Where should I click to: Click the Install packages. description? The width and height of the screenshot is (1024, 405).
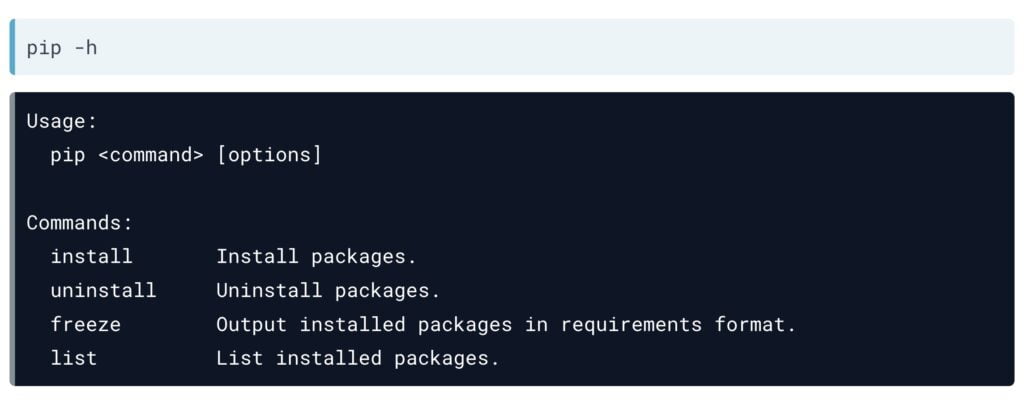[316, 257]
